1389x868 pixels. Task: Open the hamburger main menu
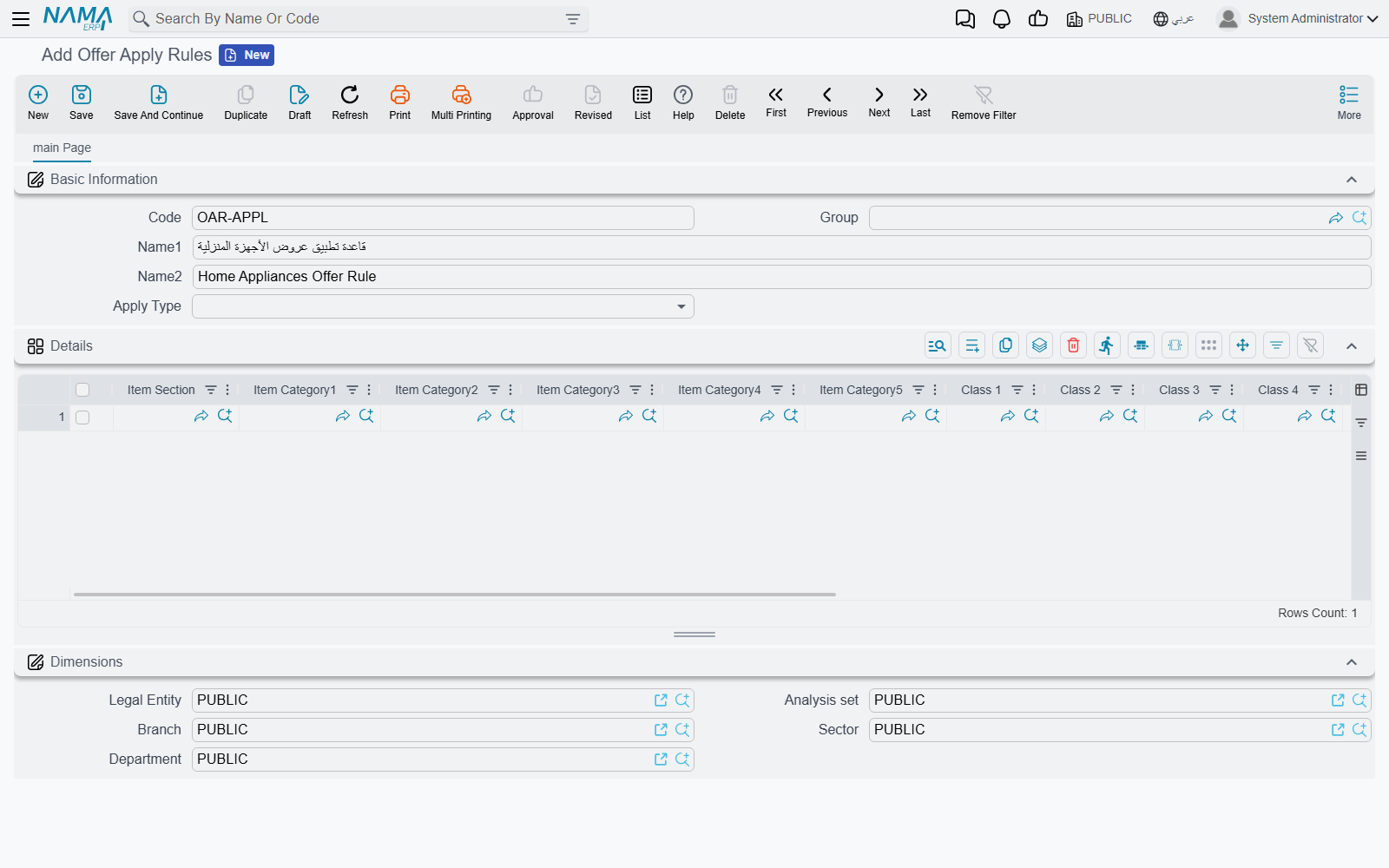21,18
